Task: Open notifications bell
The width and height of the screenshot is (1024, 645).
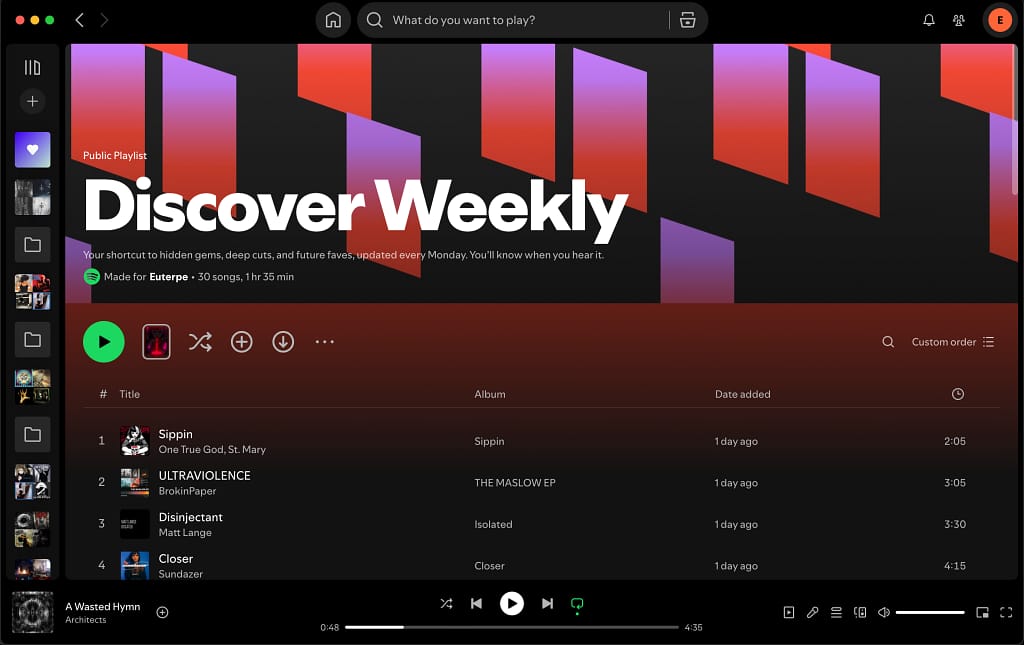Action: coord(929,20)
